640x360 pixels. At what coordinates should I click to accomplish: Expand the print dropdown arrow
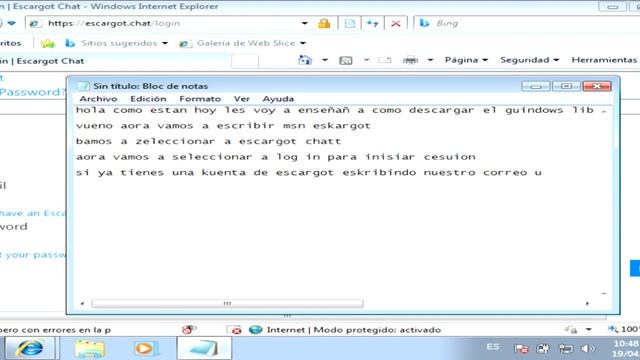(x=430, y=60)
